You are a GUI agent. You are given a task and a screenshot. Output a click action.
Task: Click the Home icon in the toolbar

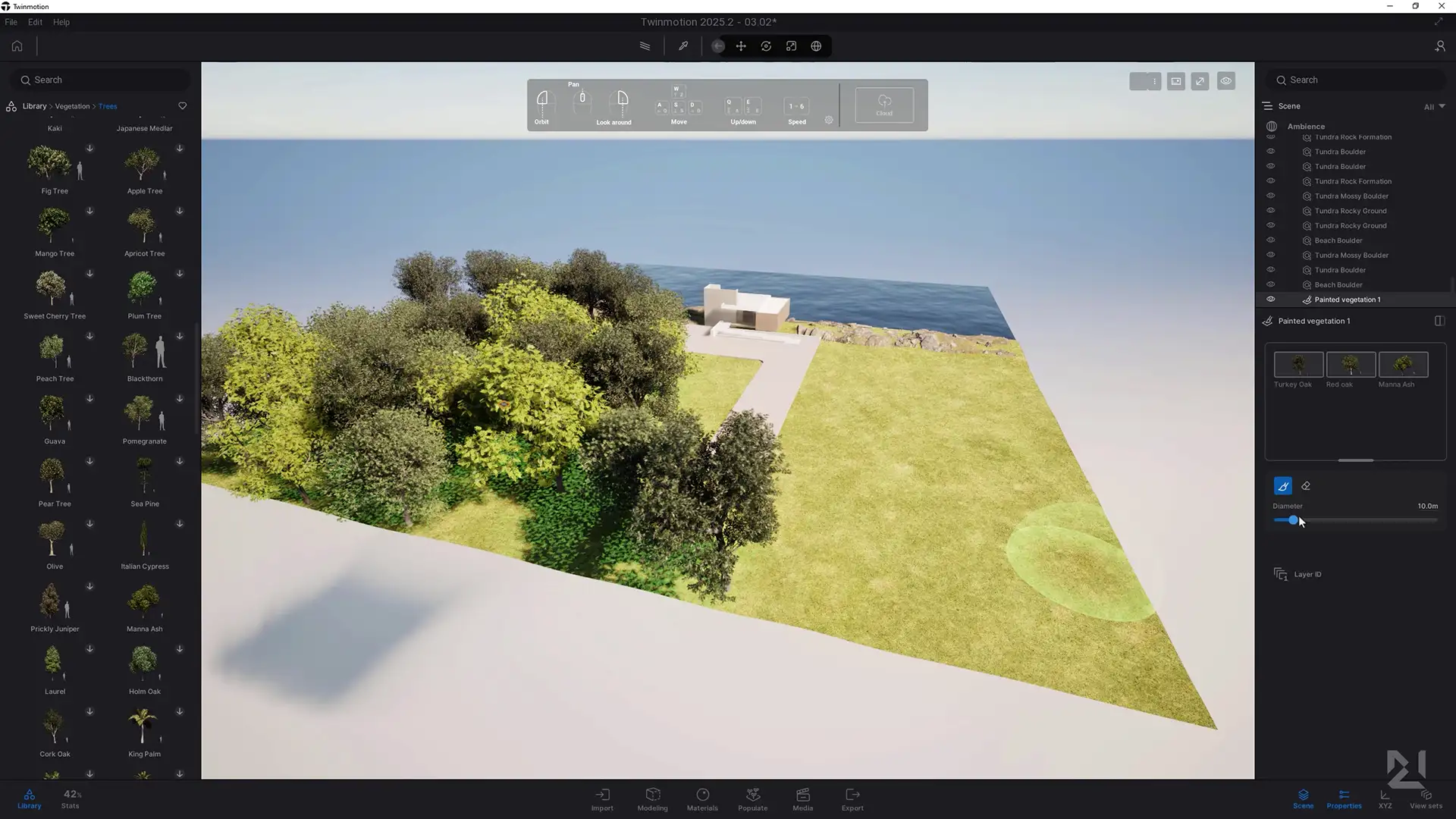tap(17, 46)
